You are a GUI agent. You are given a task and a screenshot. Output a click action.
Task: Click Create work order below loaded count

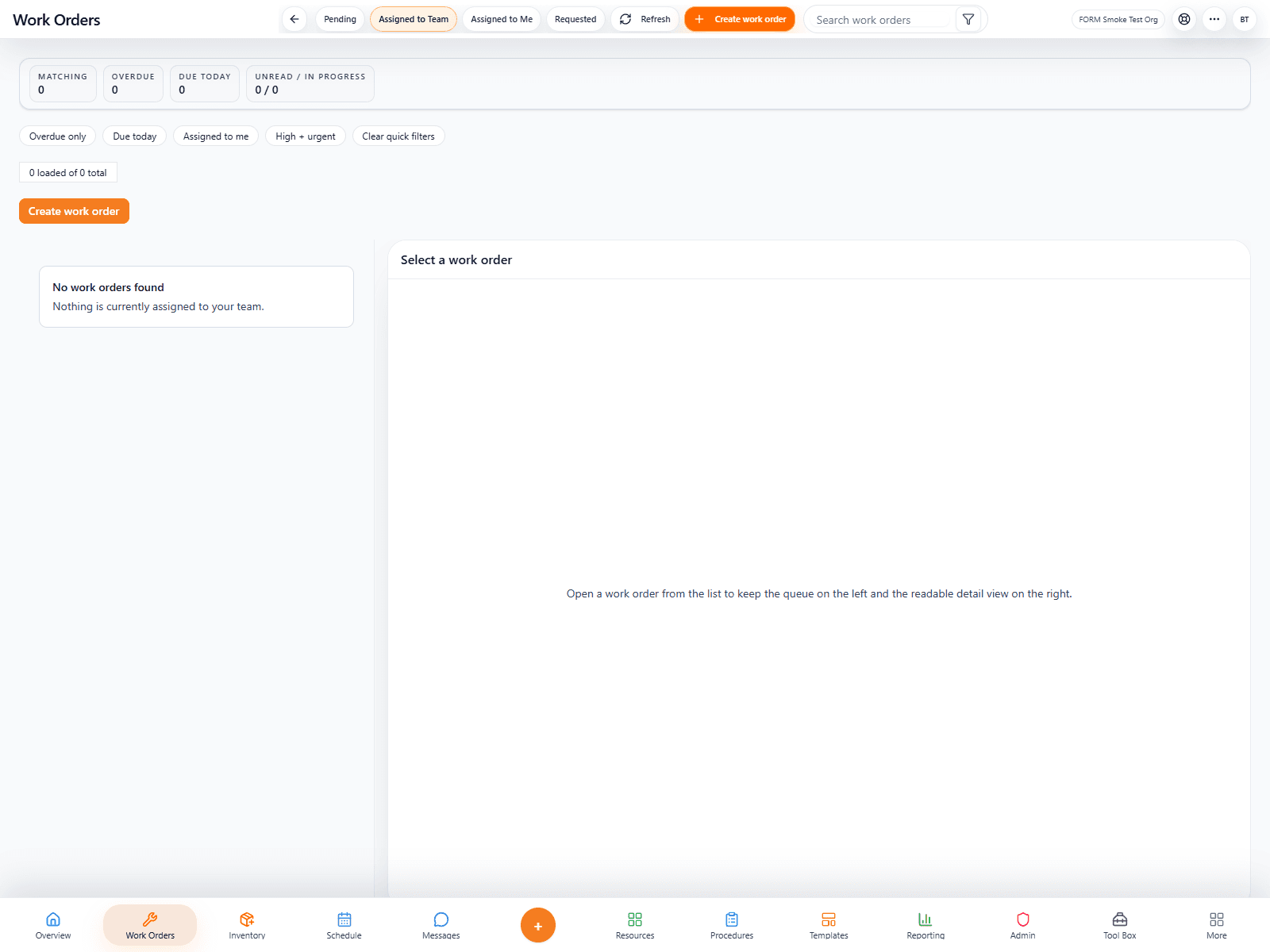click(74, 211)
